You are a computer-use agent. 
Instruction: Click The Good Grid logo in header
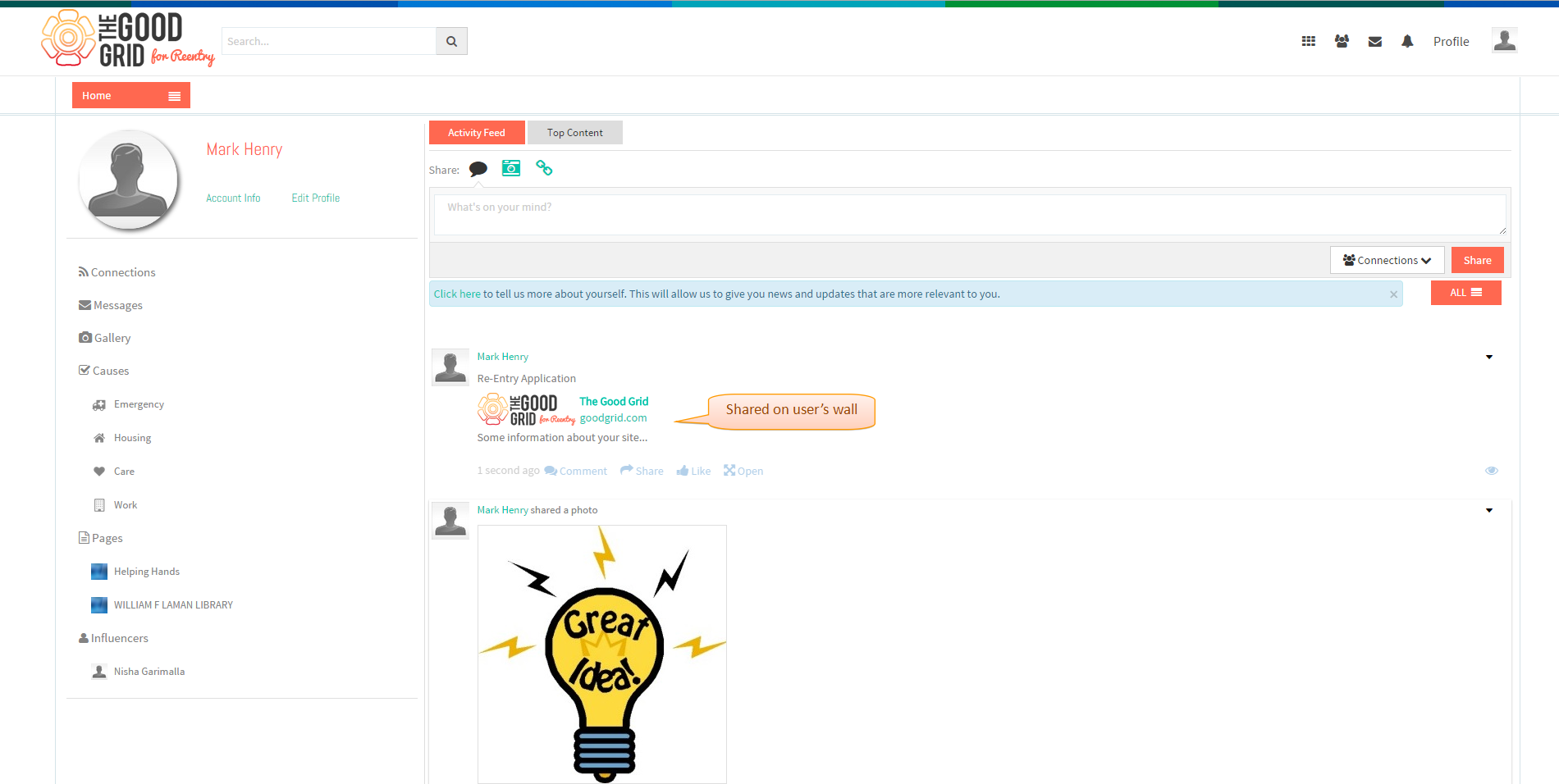pos(128,39)
